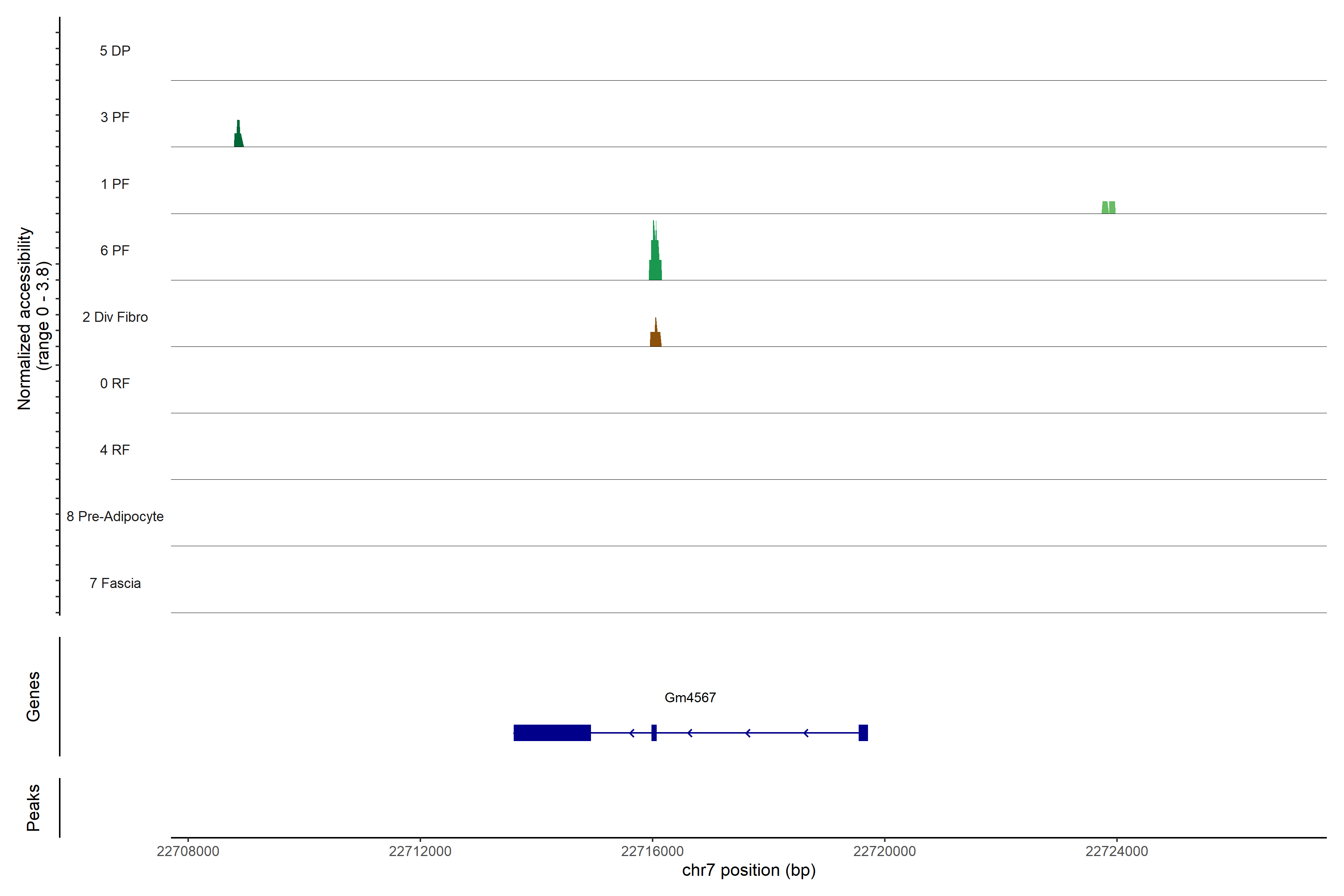
Task: Click the Gm4567 gene name label
Action: tap(690, 698)
